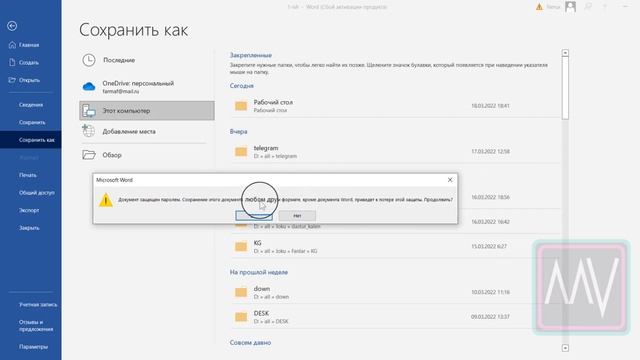Image resolution: width=640 pixels, height=360 pixels.
Task: Open Сведения in the backstage menu
Action: pyautogui.click(x=31, y=105)
